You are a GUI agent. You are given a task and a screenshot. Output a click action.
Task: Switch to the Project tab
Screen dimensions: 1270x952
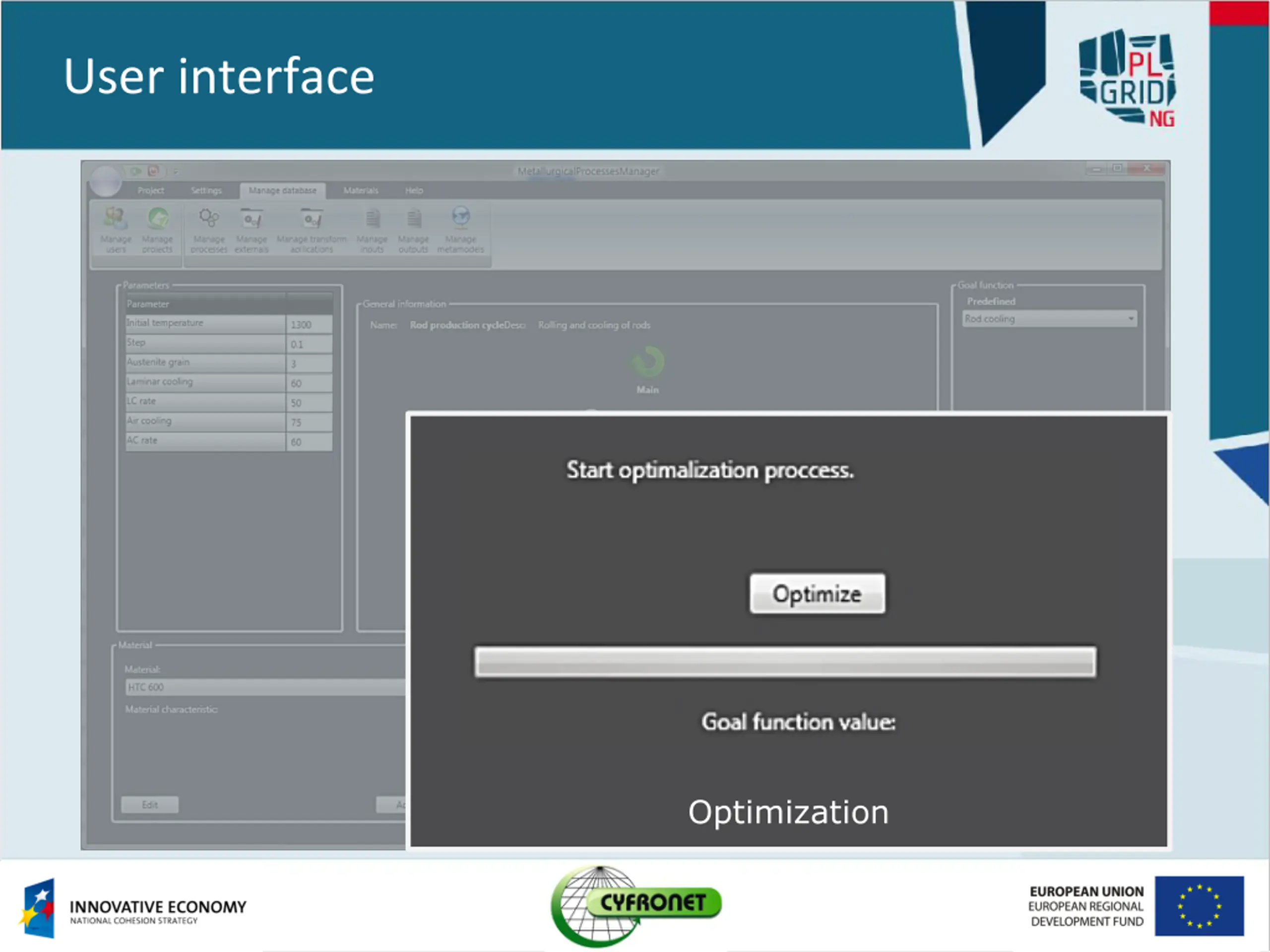pos(150,190)
